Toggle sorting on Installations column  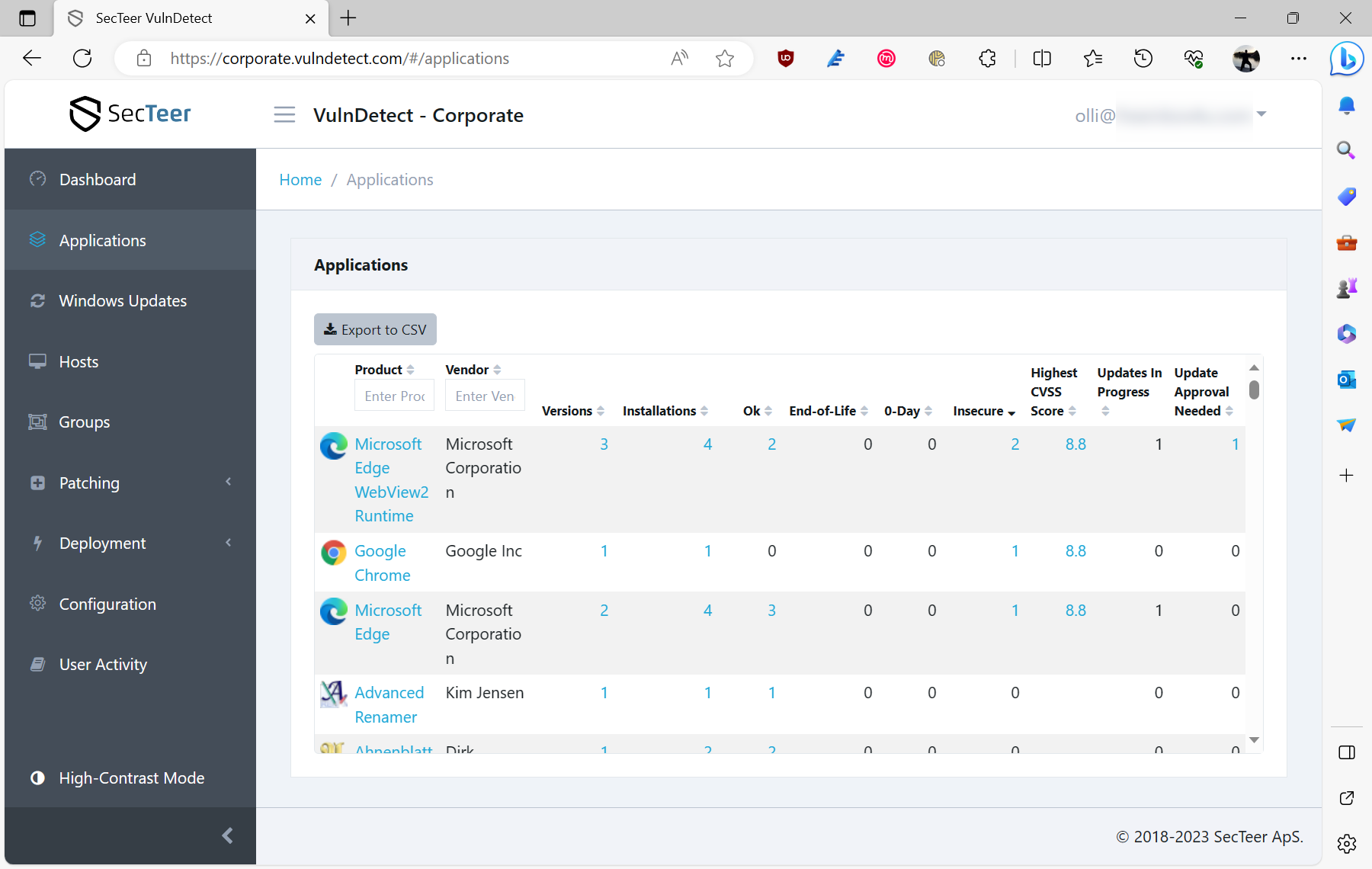[665, 412]
